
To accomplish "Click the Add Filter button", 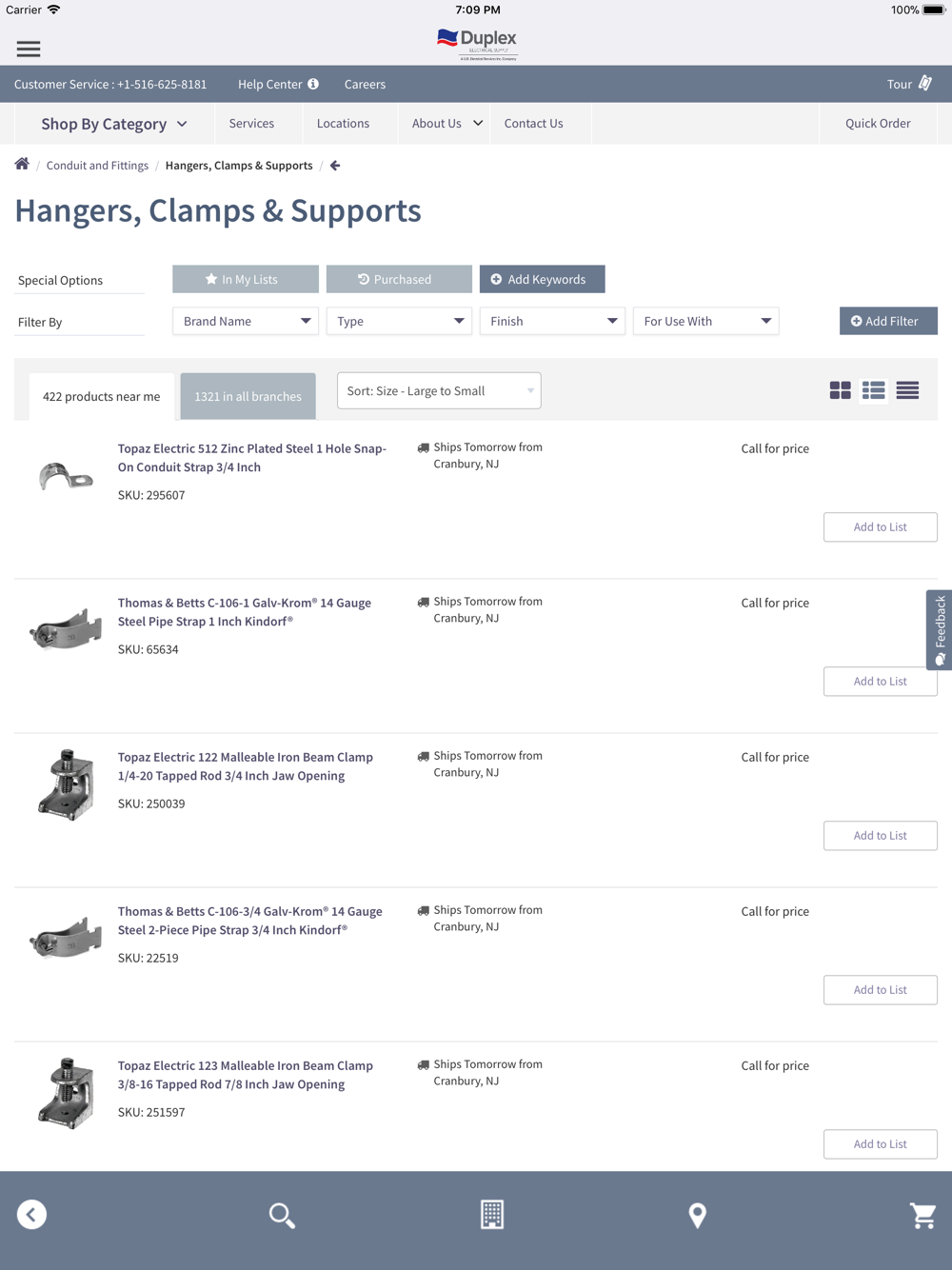I will 888,321.
